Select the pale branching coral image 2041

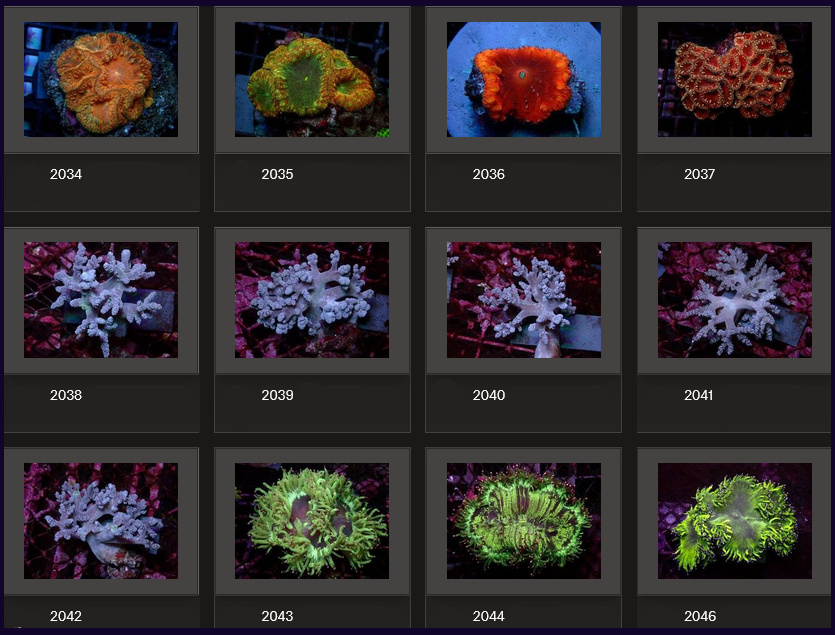click(734, 300)
